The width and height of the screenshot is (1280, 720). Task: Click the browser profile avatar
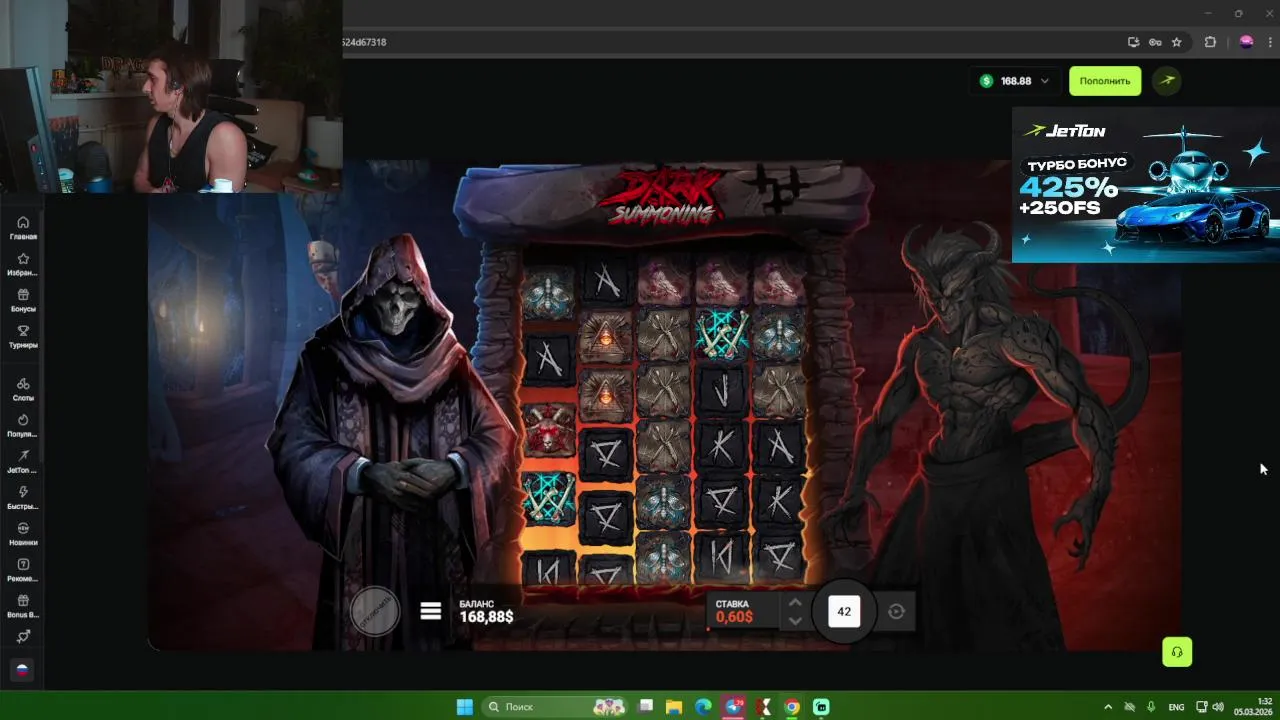[1246, 42]
